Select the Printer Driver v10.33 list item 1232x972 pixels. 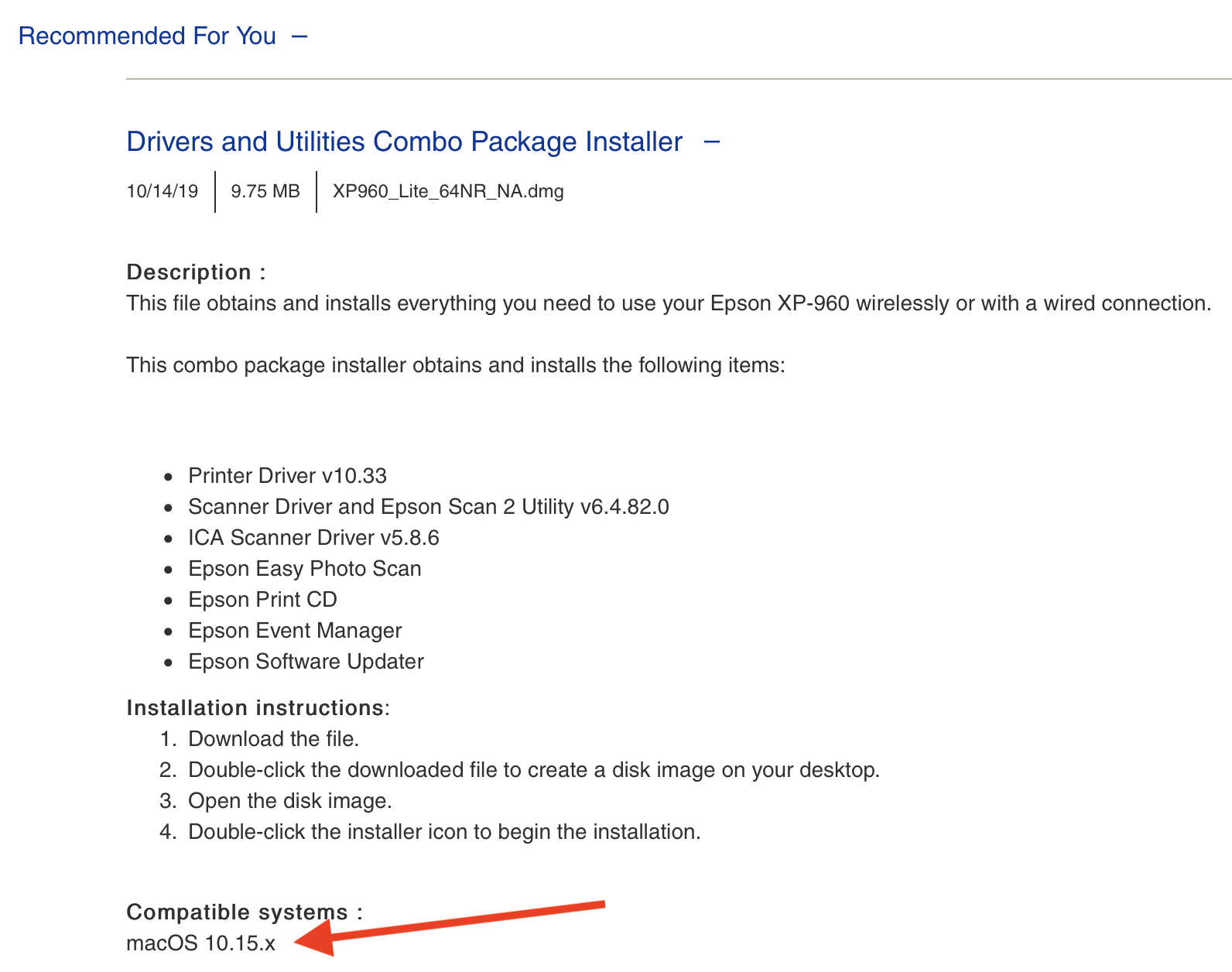coord(287,476)
